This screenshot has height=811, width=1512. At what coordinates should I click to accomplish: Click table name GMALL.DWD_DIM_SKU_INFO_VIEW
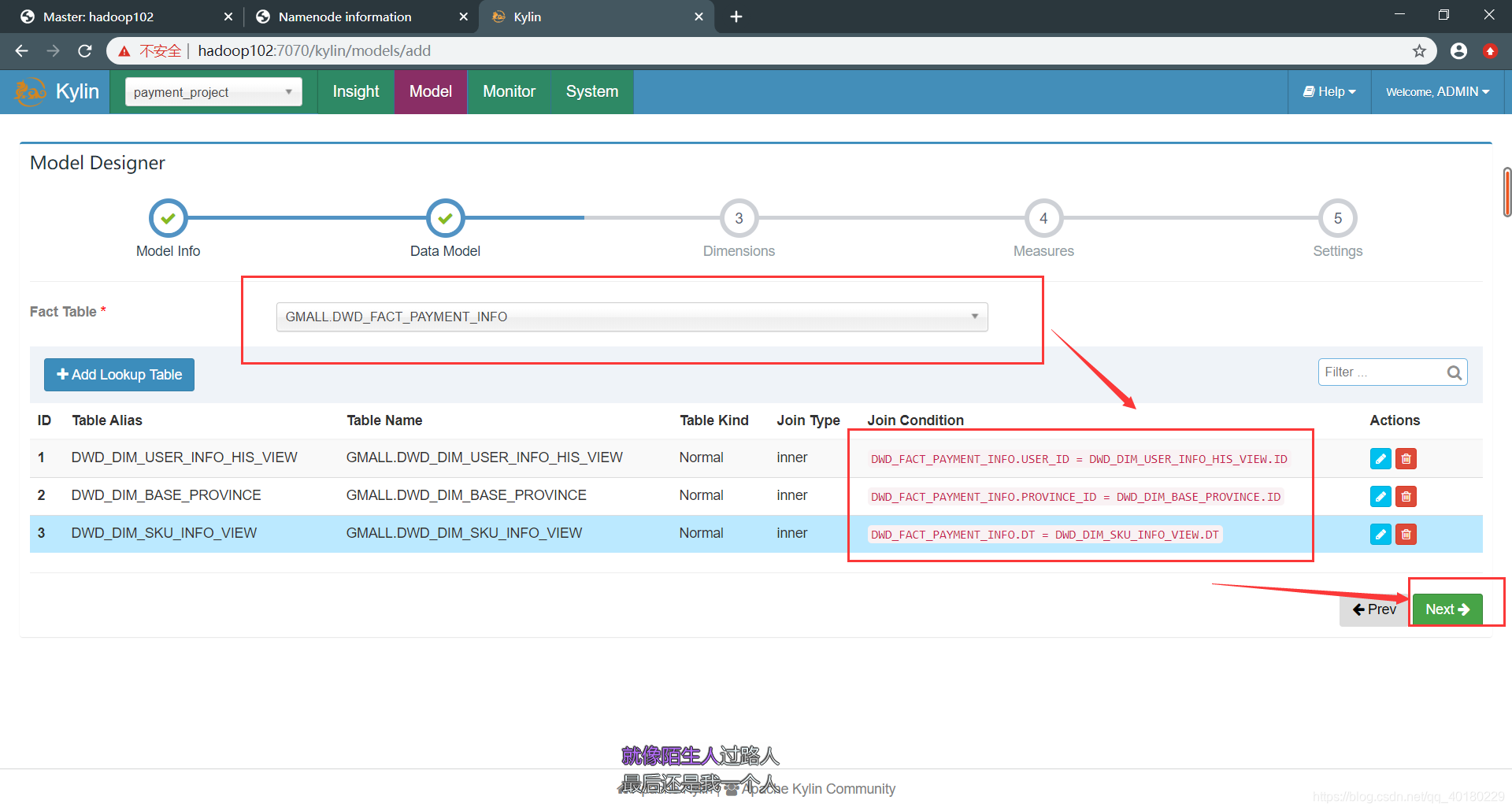pyautogui.click(x=464, y=533)
